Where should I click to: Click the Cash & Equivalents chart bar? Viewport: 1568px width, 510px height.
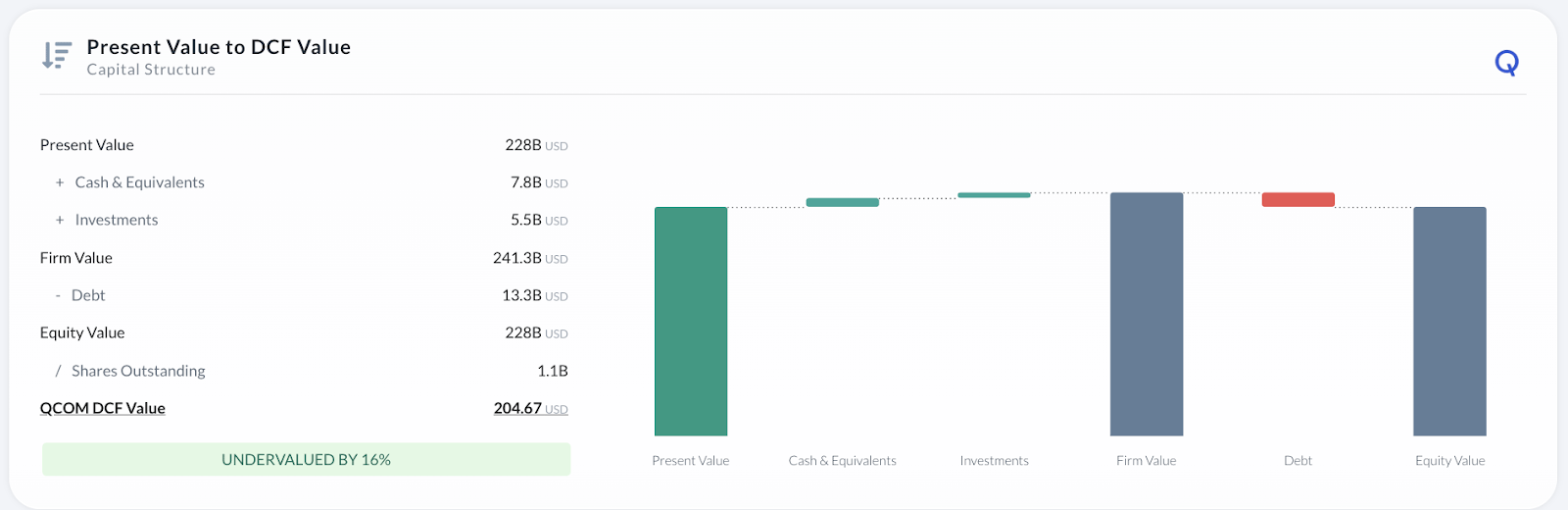(x=843, y=202)
